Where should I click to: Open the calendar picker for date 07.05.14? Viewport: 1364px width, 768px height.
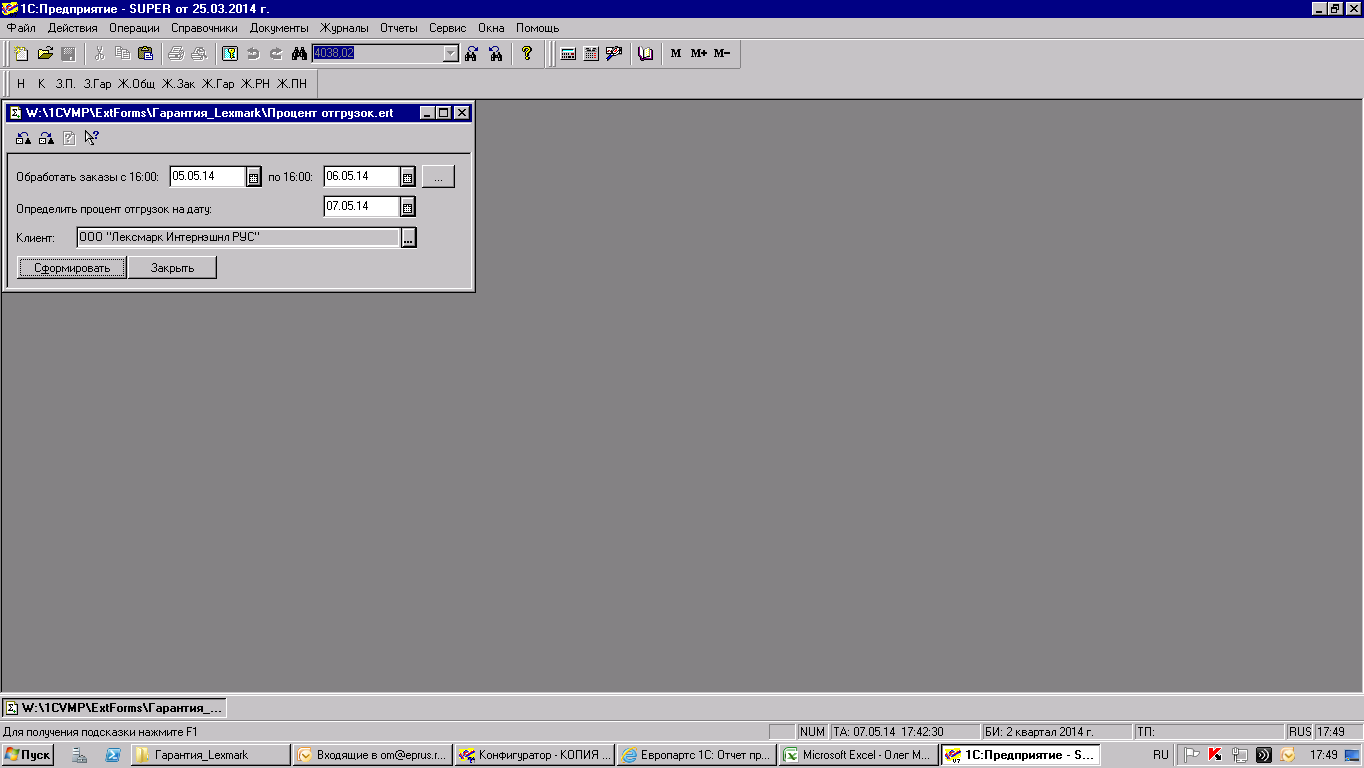point(407,207)
